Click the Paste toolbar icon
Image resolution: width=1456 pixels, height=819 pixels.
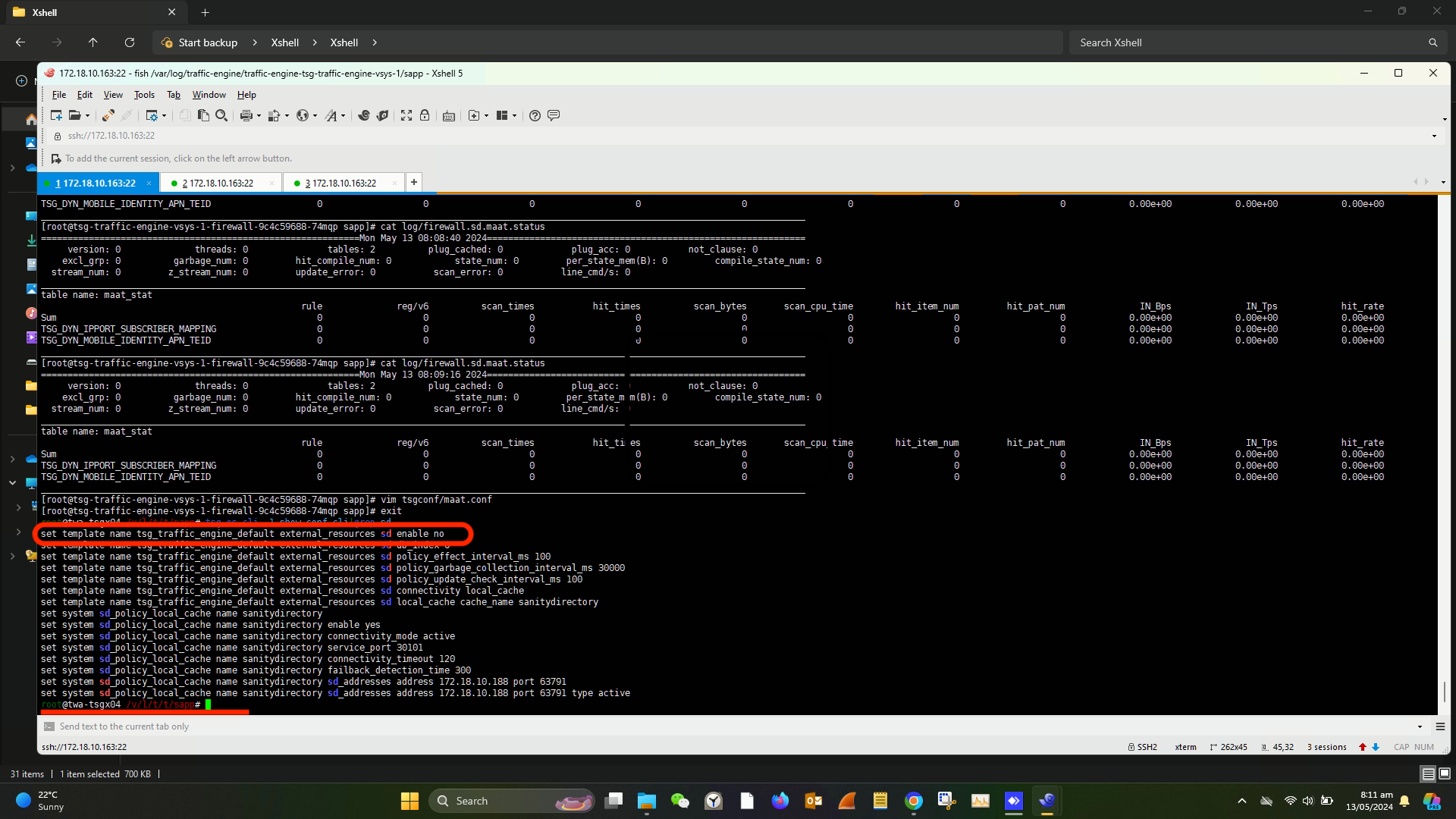tap(203, 115)
